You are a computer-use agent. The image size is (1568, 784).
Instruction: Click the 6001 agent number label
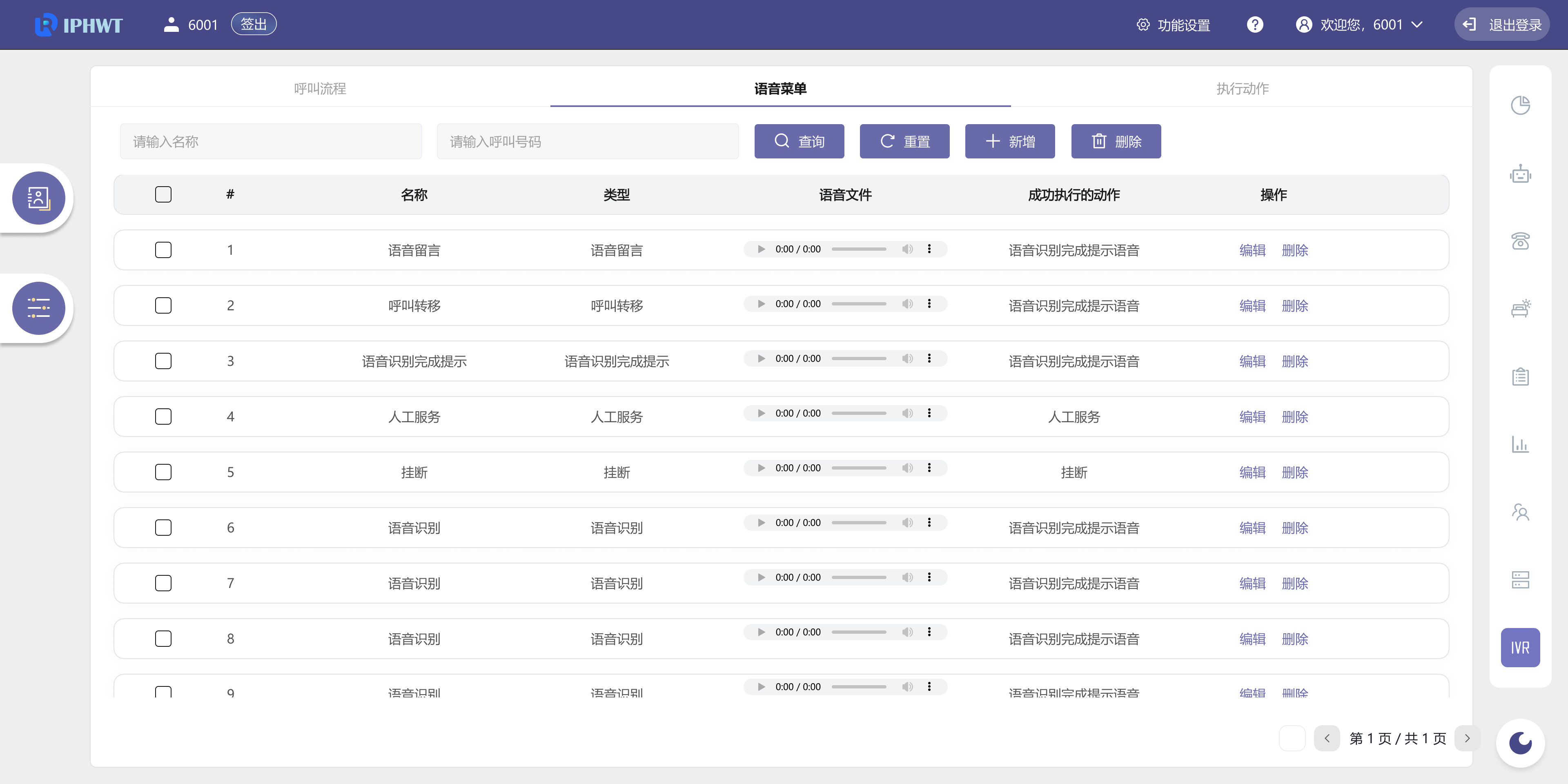pos(203,25)
